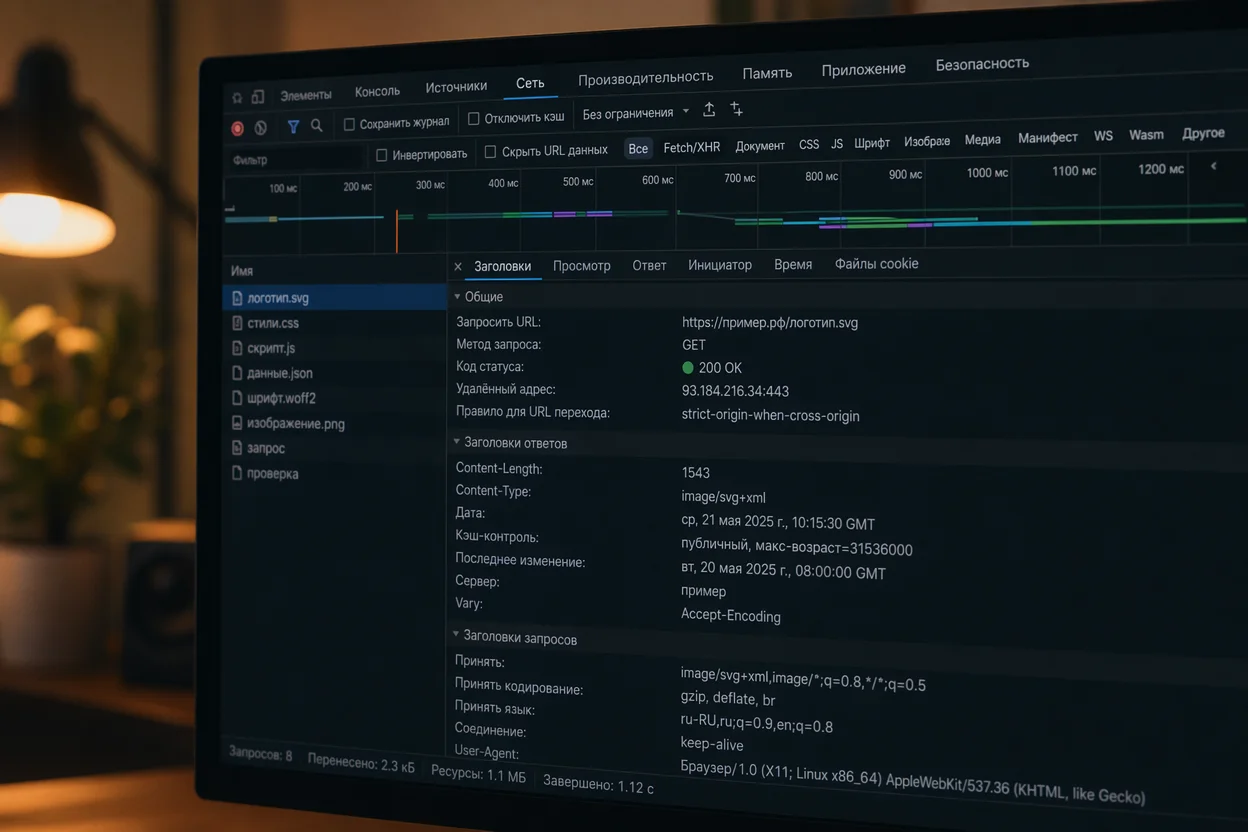The image size is (1248, 832).
Task: Clear the network log with the clear icon
Action: (x=261, y=127)
